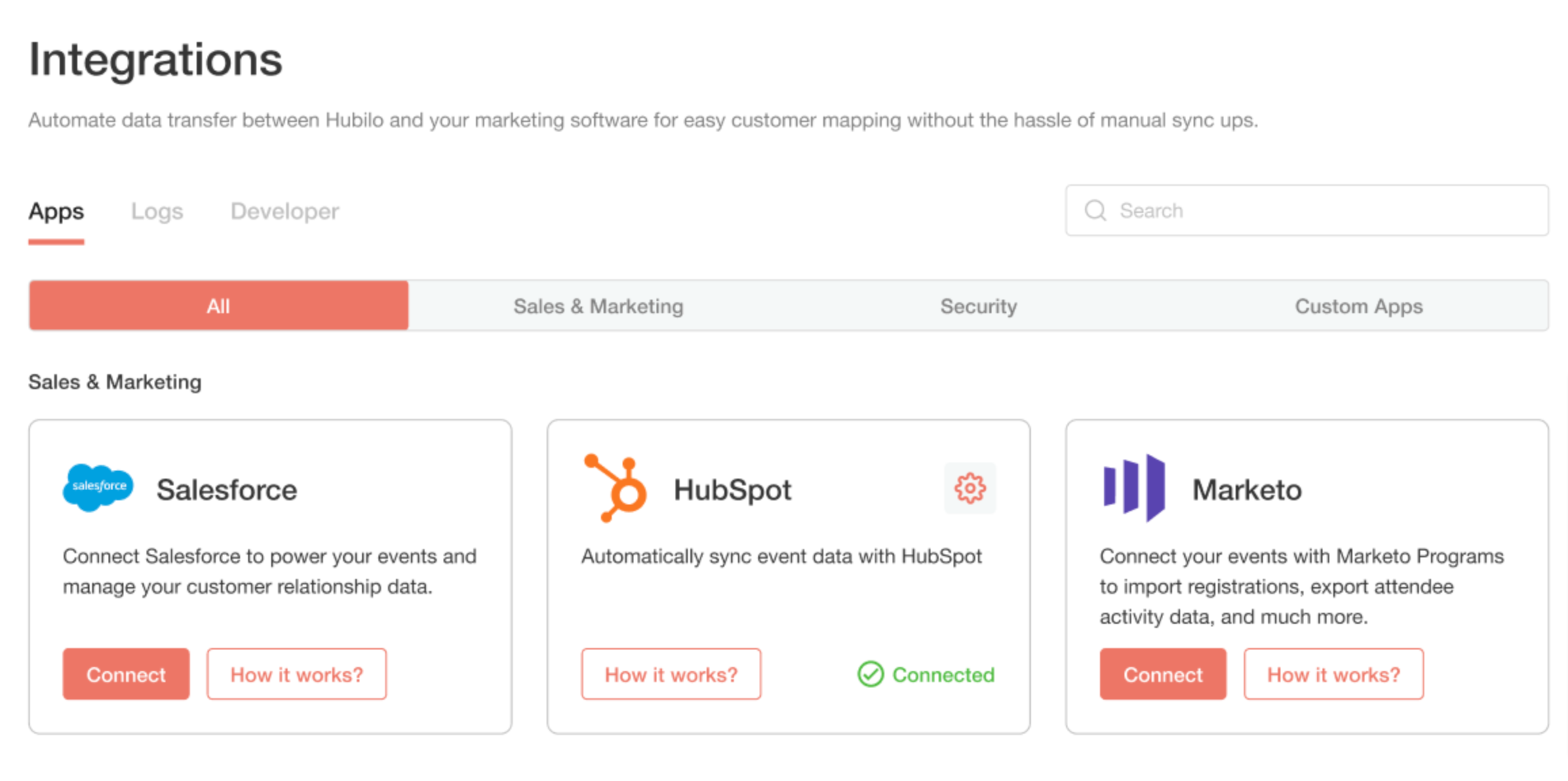Click the Marketo purple bars logo
Viewport: 1568px width, 781px height.
pos(1135,488)
